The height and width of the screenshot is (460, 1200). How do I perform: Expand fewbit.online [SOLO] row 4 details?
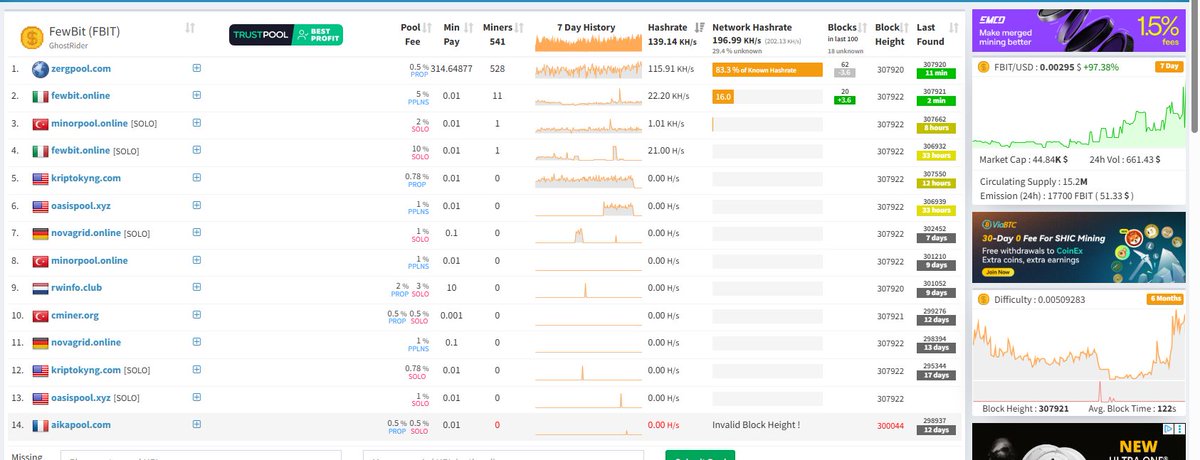coord(197,150)
